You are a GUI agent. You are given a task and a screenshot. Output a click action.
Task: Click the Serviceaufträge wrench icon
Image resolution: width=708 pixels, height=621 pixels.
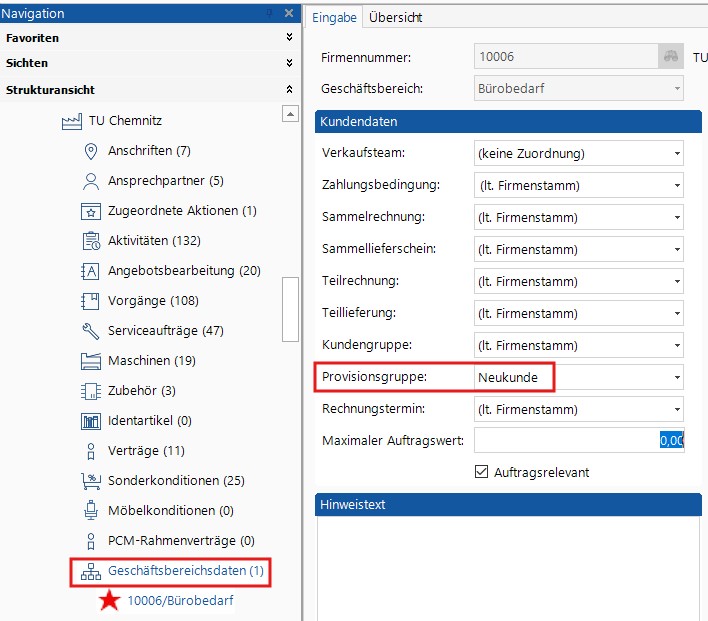[x=91, y=331]
